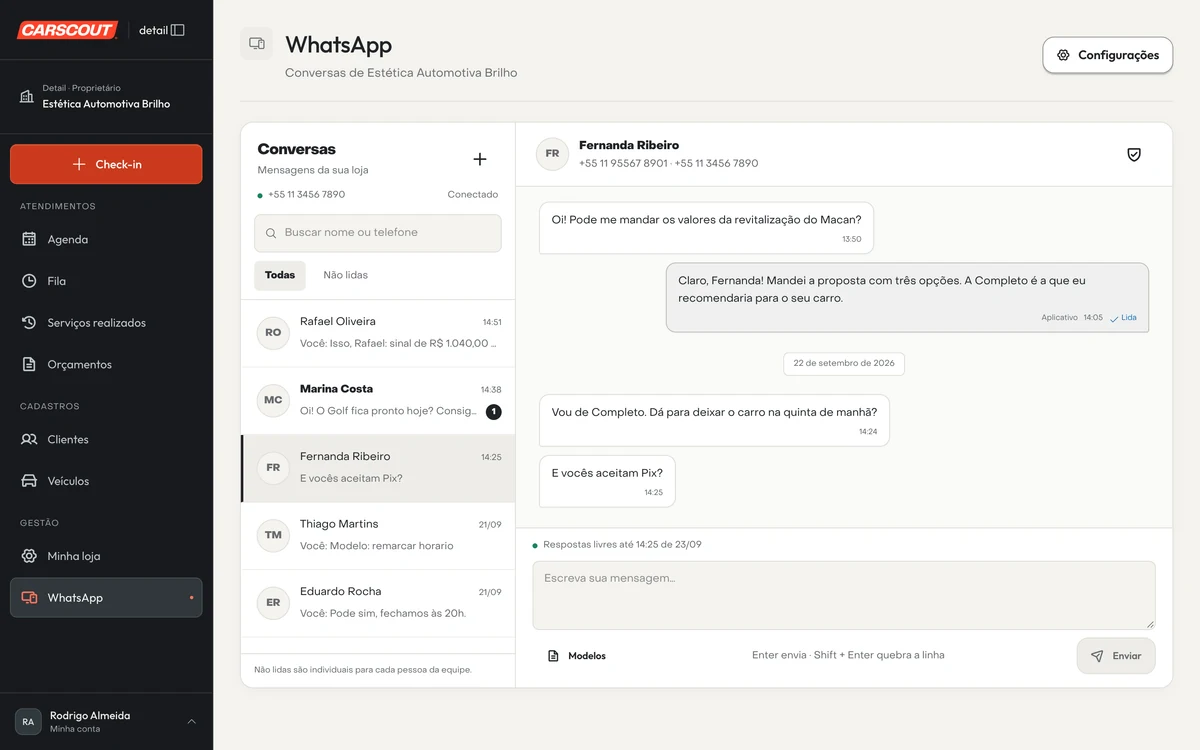Click Marina Costa's unread badge

pos(494,412)
